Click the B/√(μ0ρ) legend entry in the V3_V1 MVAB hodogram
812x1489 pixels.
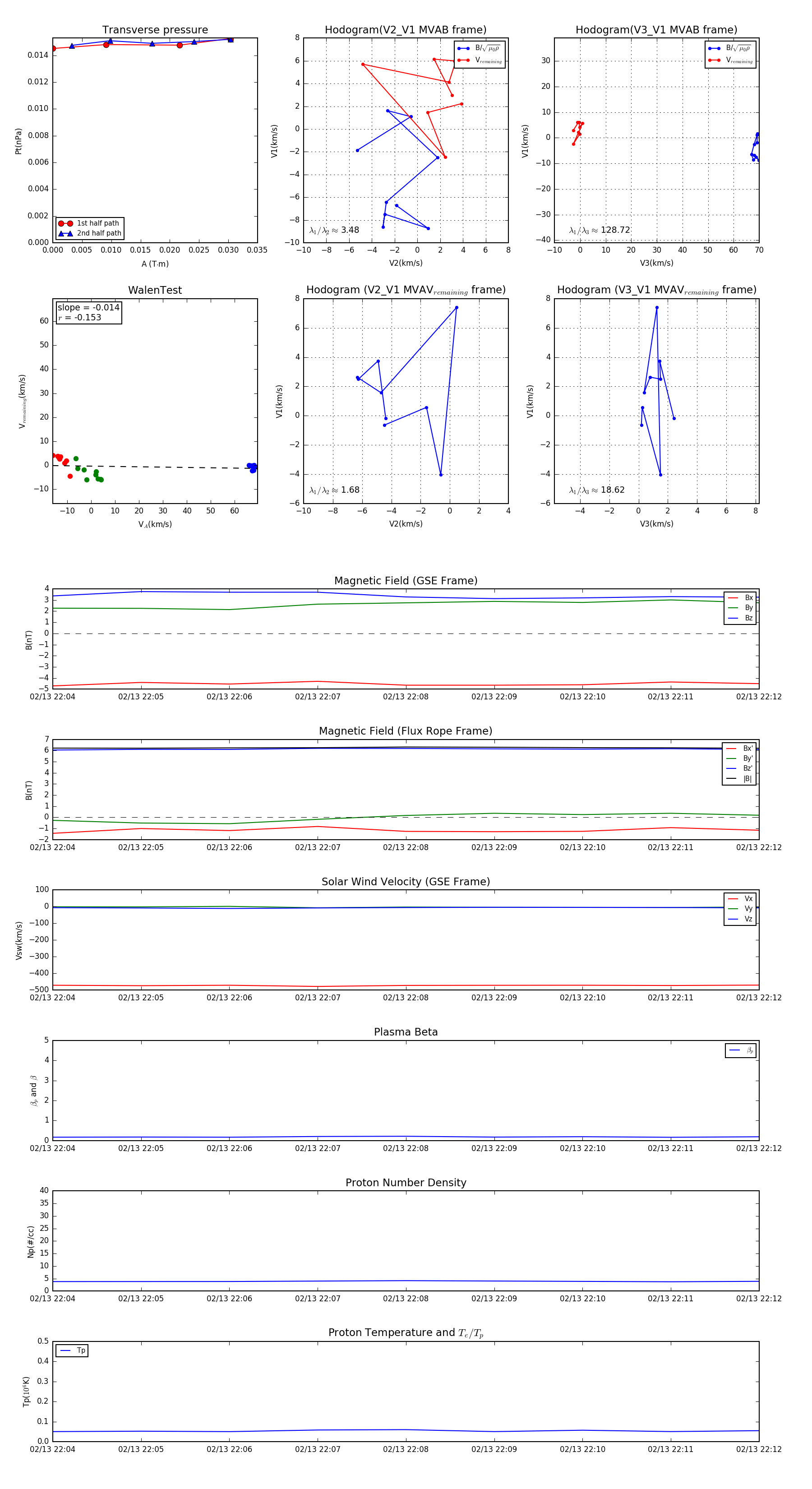730,48
